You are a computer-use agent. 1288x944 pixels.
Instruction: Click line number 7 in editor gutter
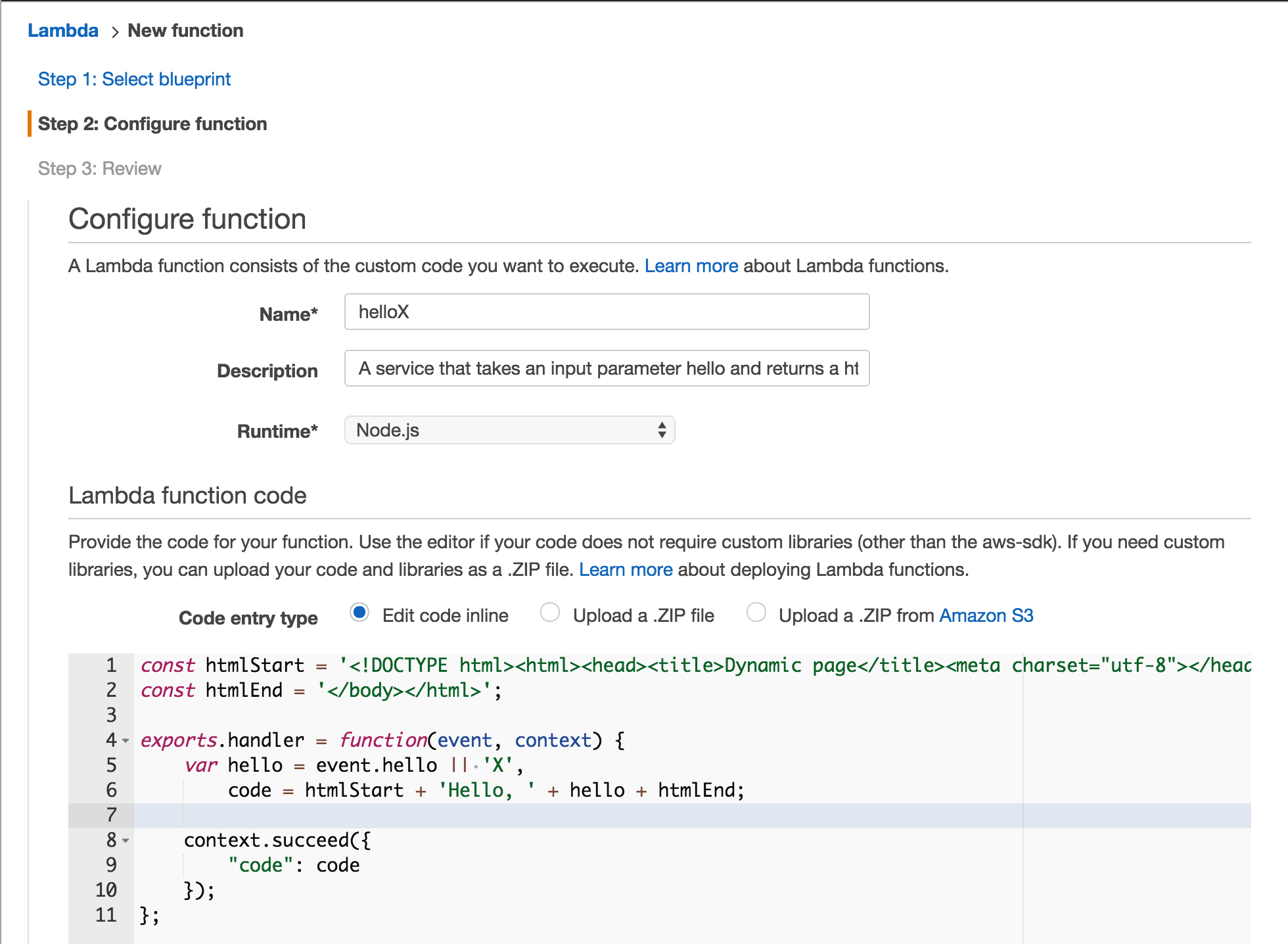click(x=112, y=815)
